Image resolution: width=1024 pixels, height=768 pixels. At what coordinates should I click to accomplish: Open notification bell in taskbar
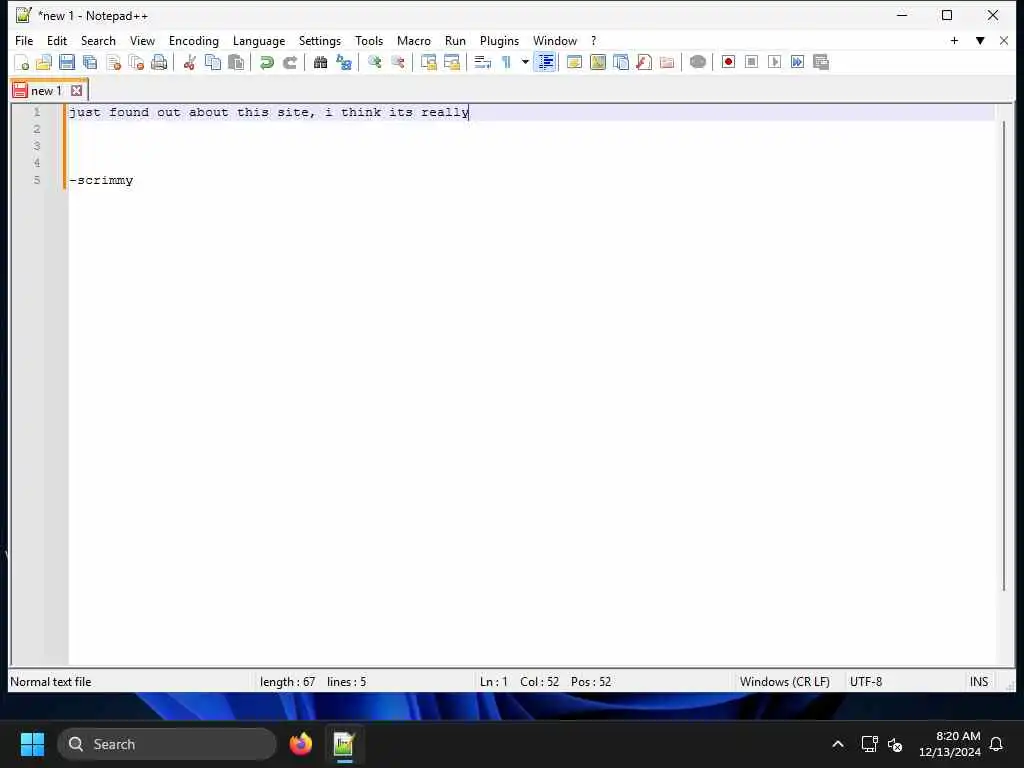[x=997, y=744]
